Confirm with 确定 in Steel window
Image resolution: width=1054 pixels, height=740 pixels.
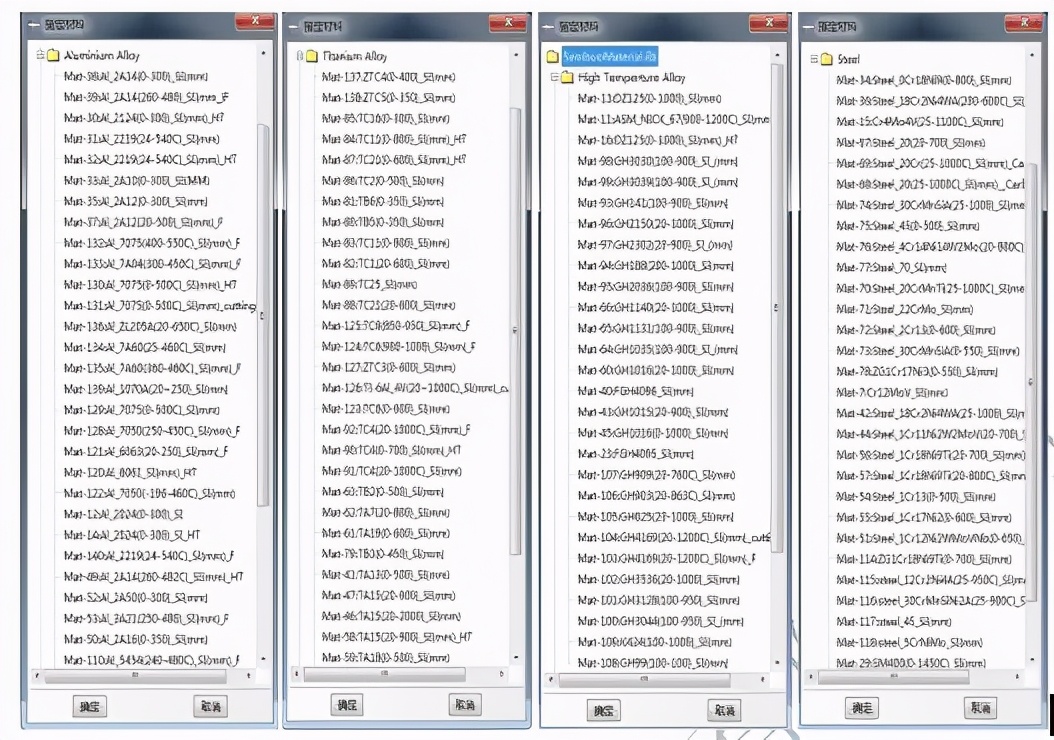(862, 708)
